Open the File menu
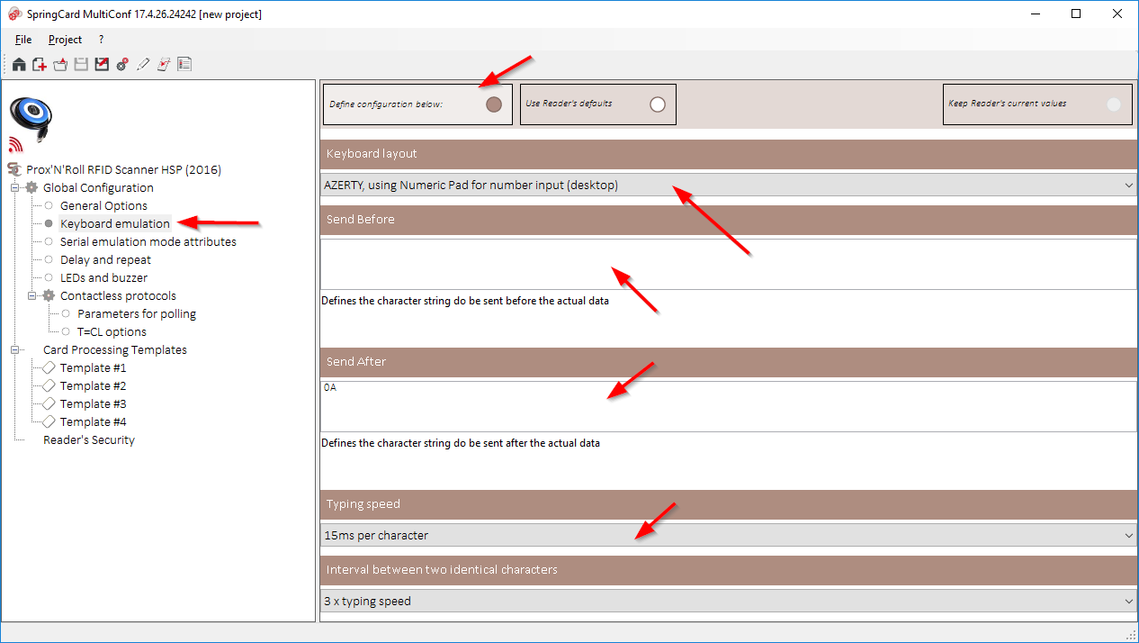 tap(23, 40)
